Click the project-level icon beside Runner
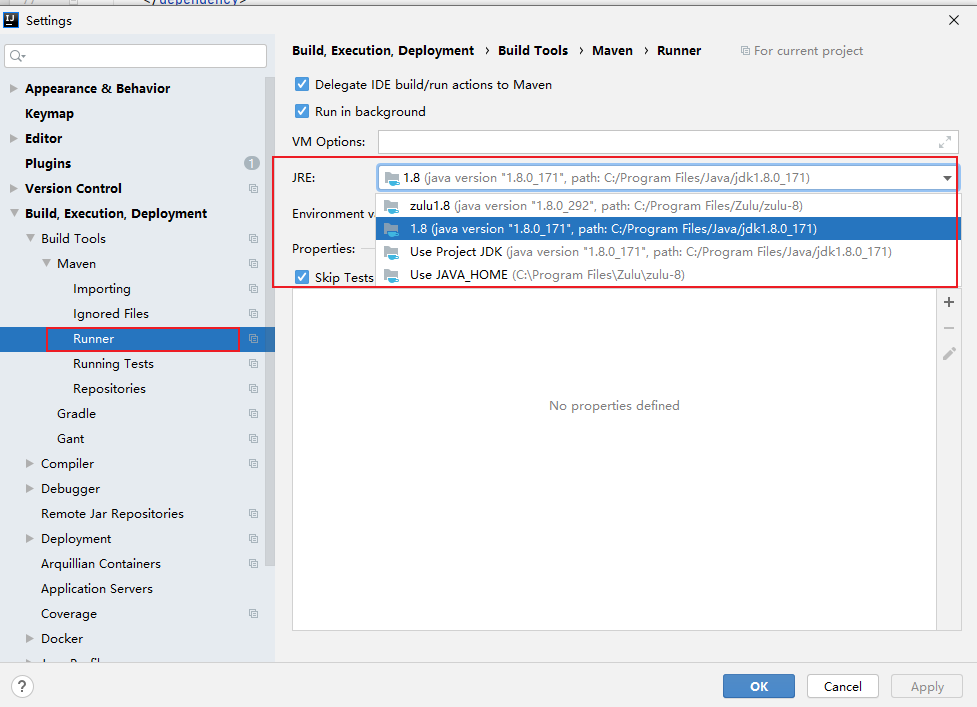Viewport: 977px width, 707px height. point(254,338)
